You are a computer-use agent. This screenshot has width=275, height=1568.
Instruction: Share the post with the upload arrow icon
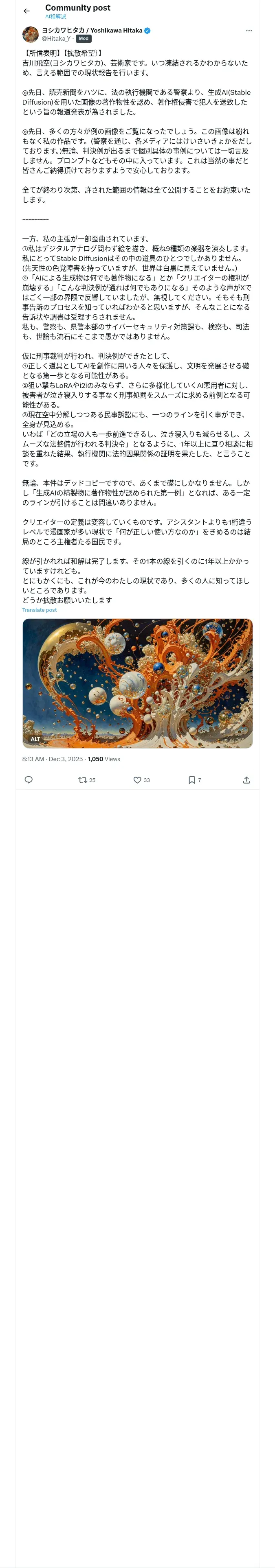[246, 780]
